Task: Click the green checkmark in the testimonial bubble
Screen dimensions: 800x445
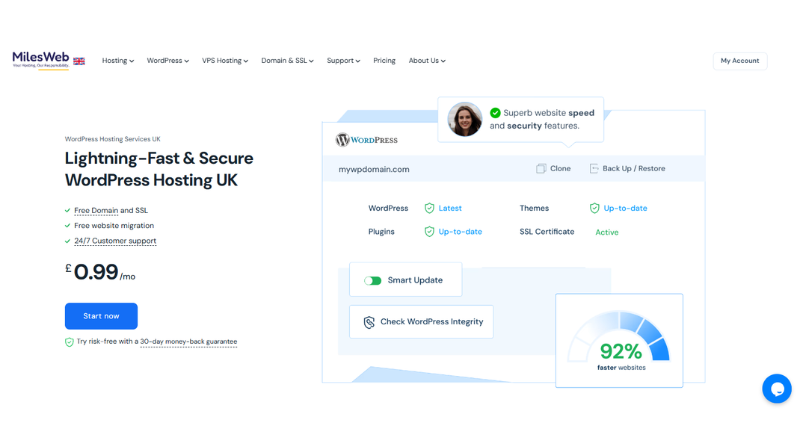Action: click(x=495, y=113)
